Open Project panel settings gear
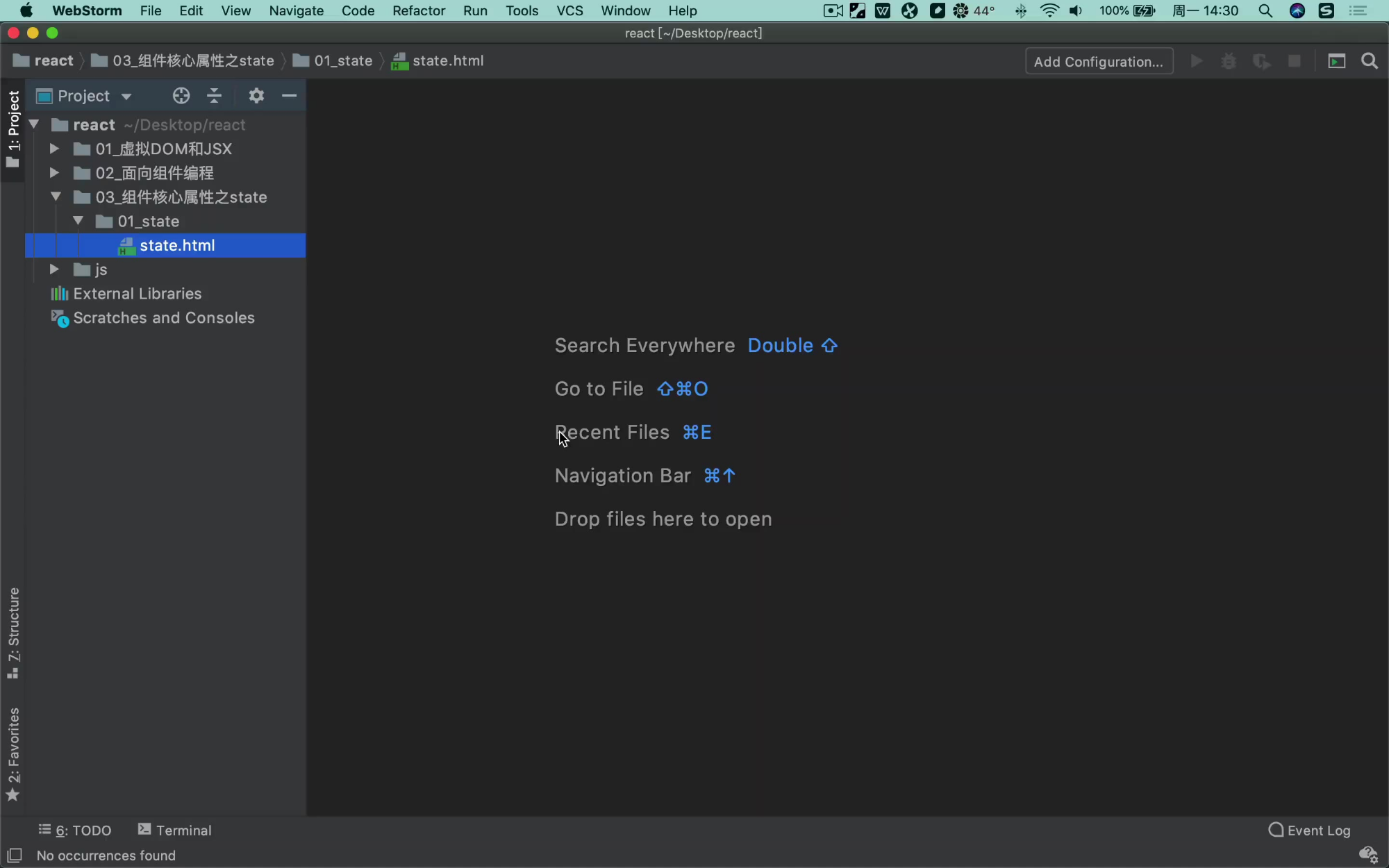1389x868 pixels. tap(256, 96)
